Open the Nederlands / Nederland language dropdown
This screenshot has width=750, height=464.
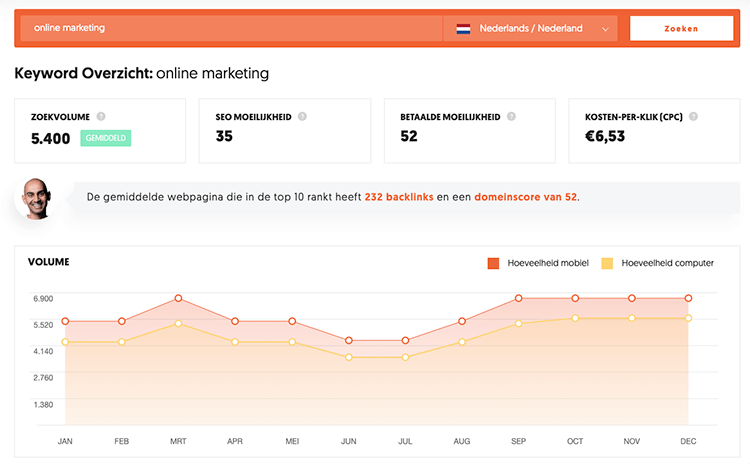(531, 29)
